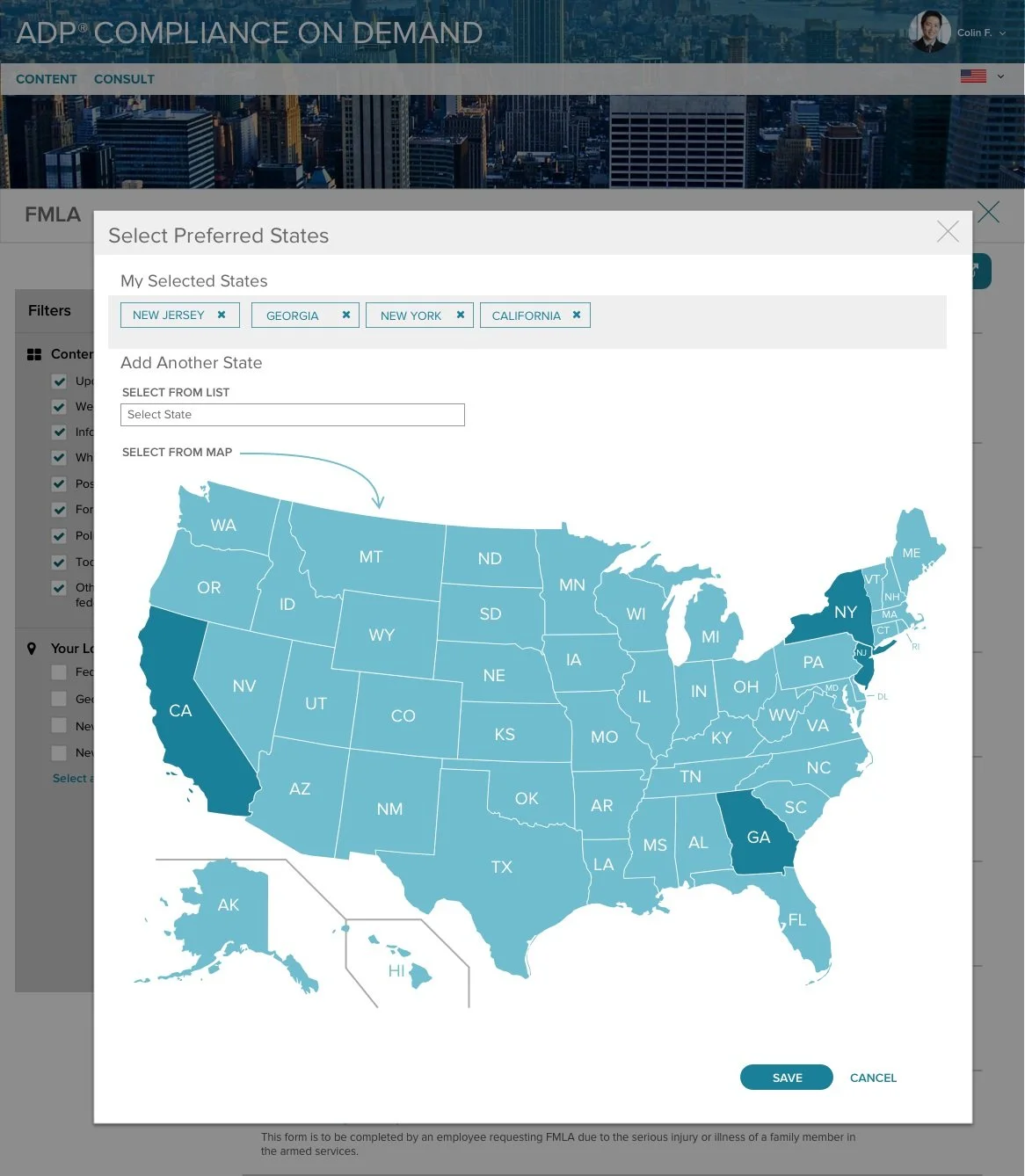Screen dimensions: 1025x1176
Task: Toggle the seventh Content filter checkbox
Action: click(59, 536)
